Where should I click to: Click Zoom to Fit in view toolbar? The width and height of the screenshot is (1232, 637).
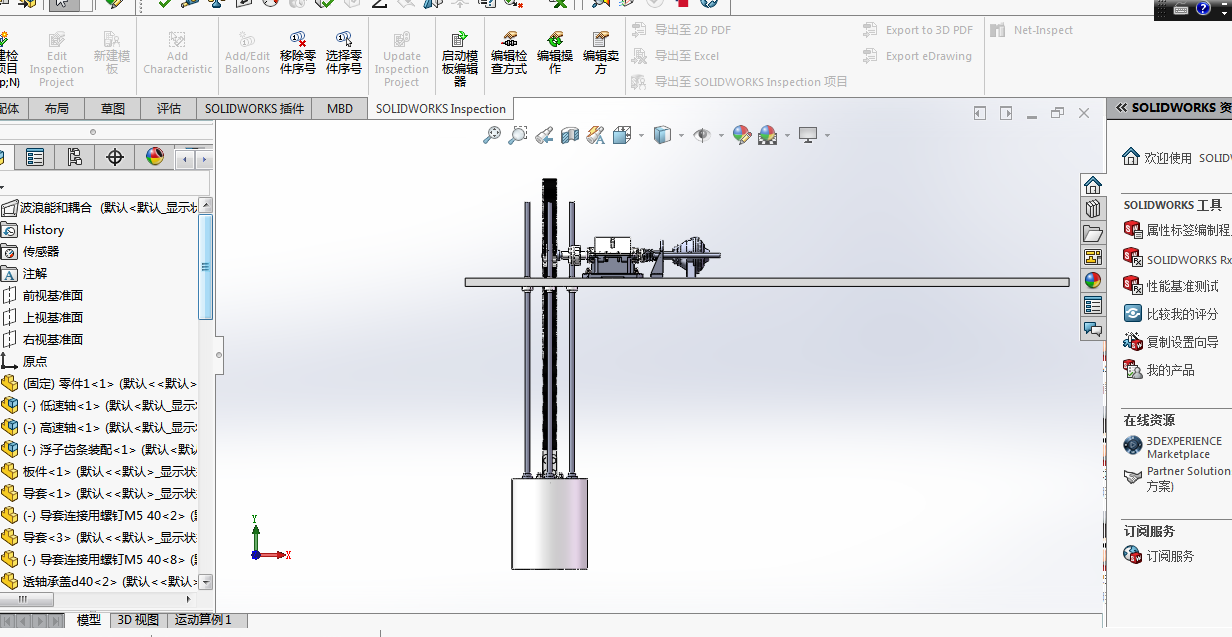(x=492, y=135)
